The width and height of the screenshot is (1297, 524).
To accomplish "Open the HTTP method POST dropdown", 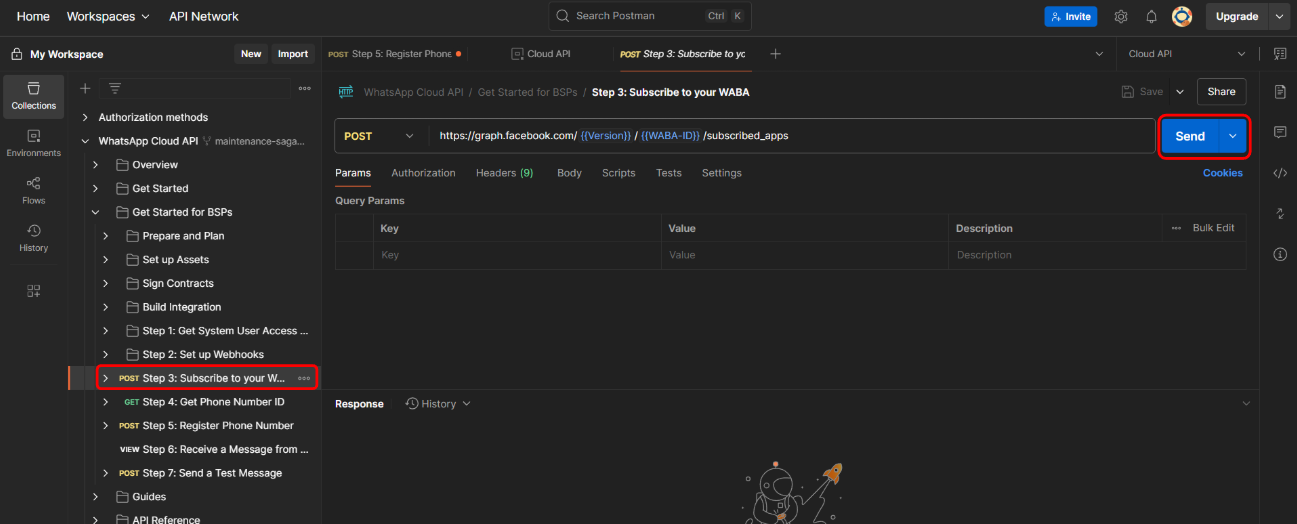I will tap(378, 136).
